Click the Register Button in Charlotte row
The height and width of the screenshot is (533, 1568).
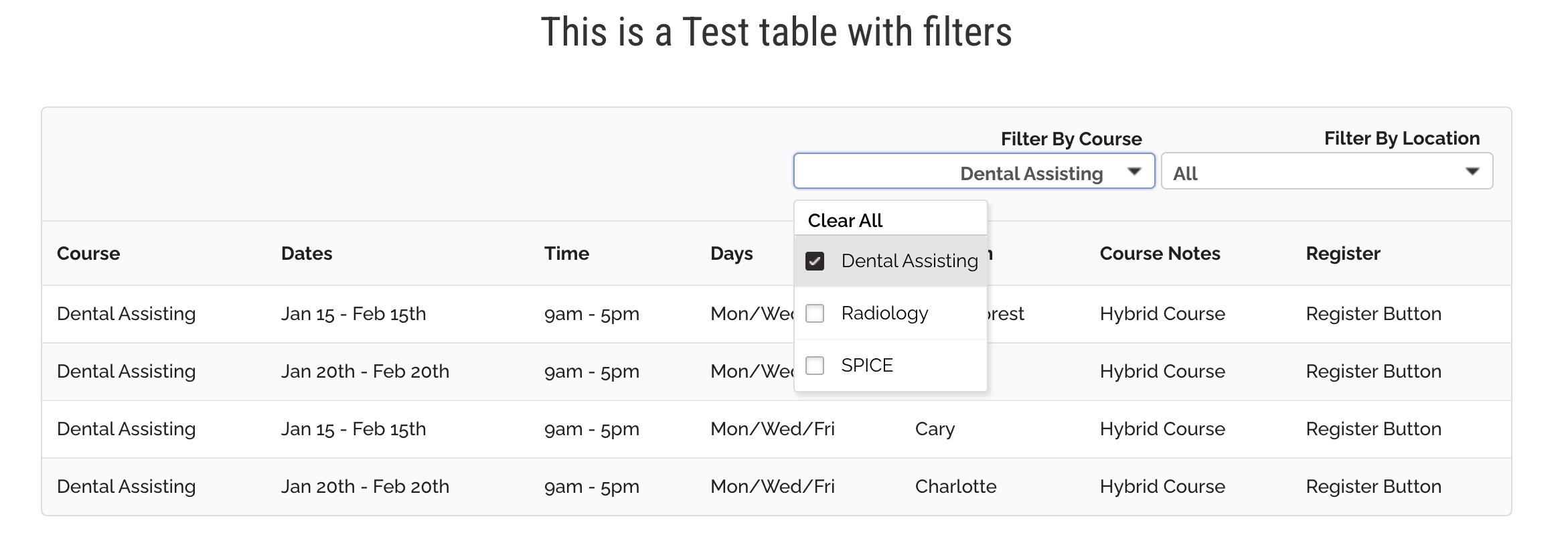(1373, 487)
